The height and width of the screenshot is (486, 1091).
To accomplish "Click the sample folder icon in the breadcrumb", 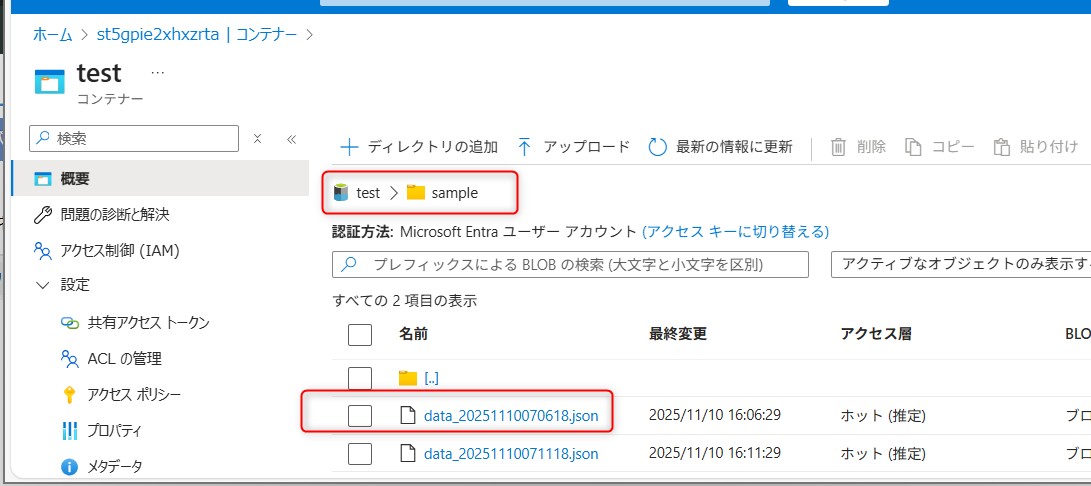I will [x=415, y=193].
